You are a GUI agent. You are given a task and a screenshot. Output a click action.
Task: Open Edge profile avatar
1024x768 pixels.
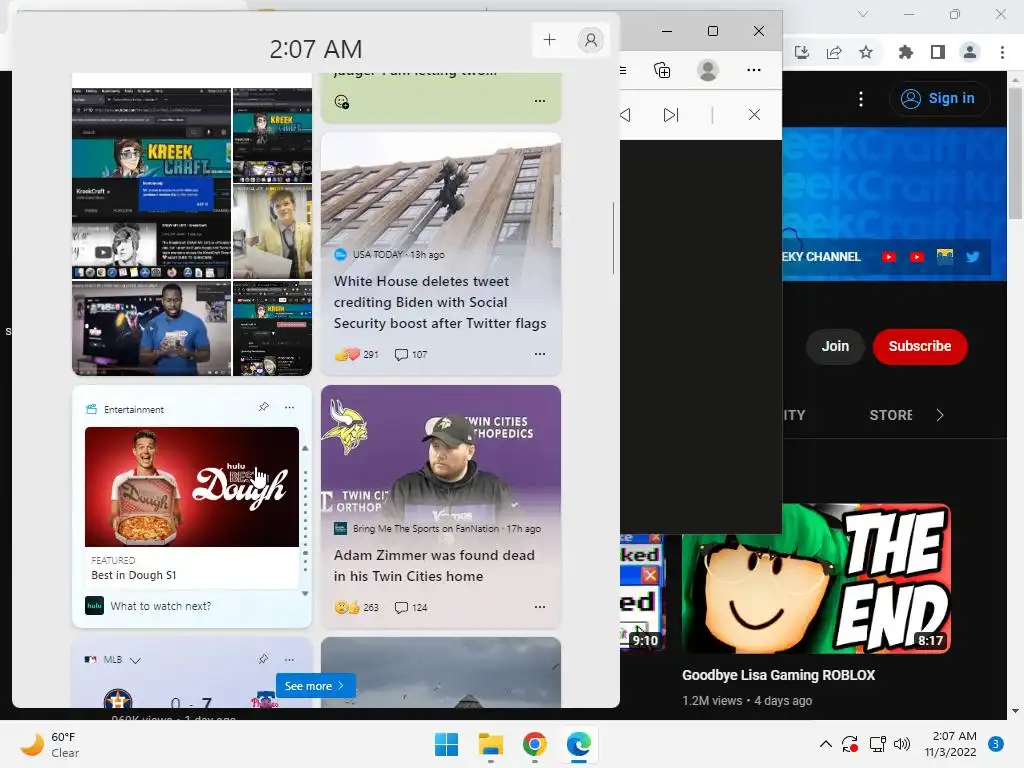(708, 70)
